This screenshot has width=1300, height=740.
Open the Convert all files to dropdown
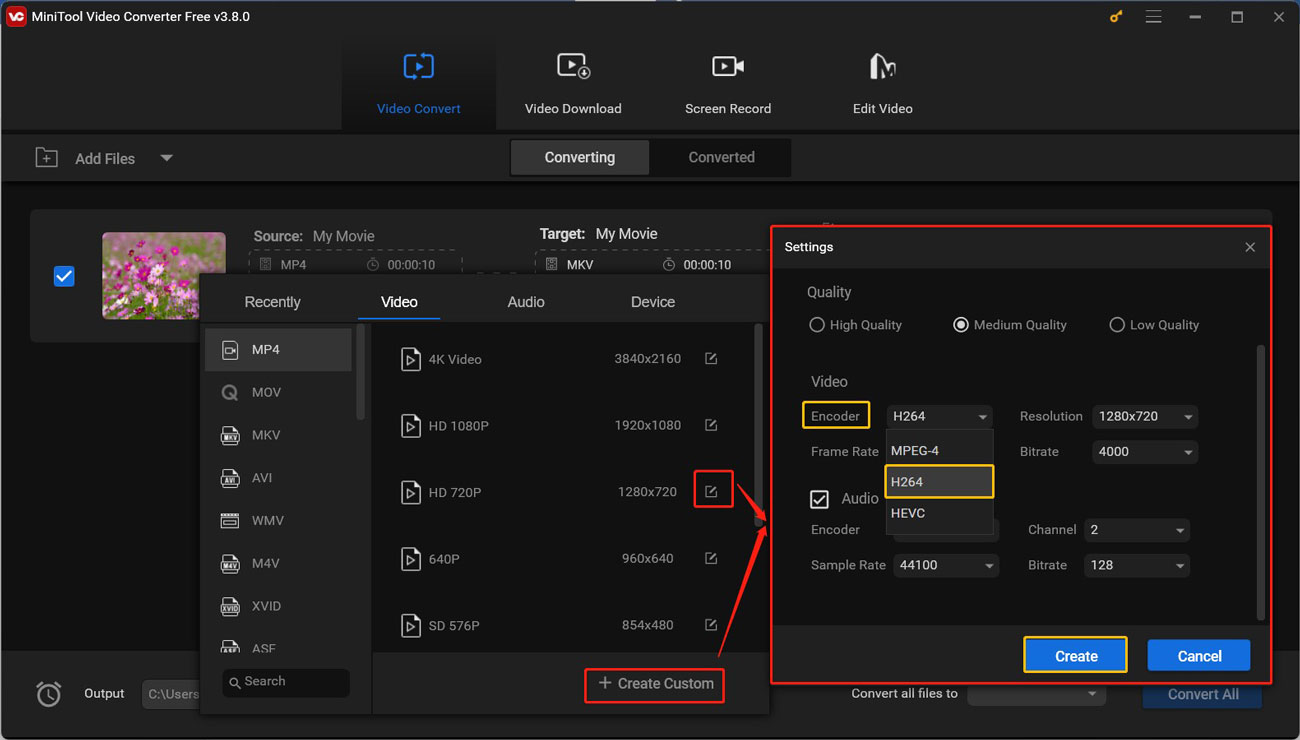[1036, 694]
